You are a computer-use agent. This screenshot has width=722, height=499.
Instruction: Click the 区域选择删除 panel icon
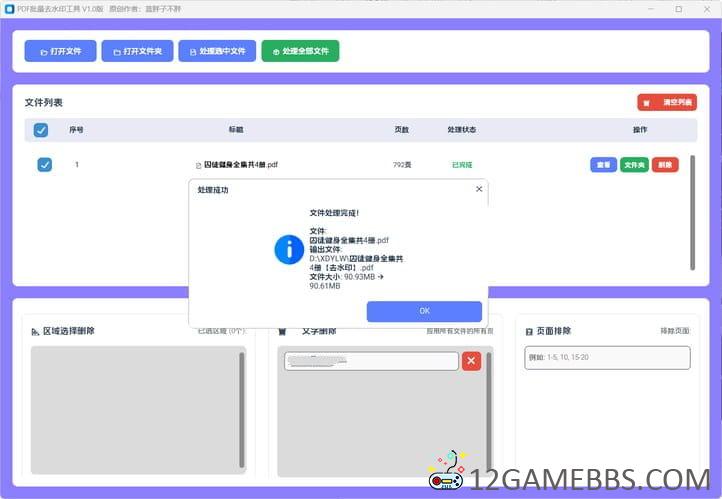[35, 331]
